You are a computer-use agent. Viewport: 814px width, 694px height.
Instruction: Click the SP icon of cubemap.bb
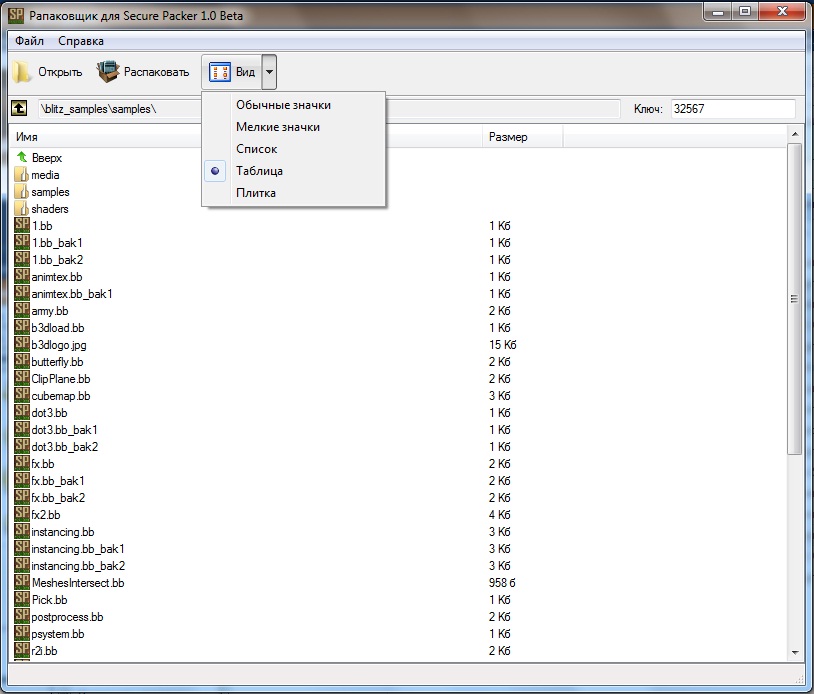click(22, 395)
